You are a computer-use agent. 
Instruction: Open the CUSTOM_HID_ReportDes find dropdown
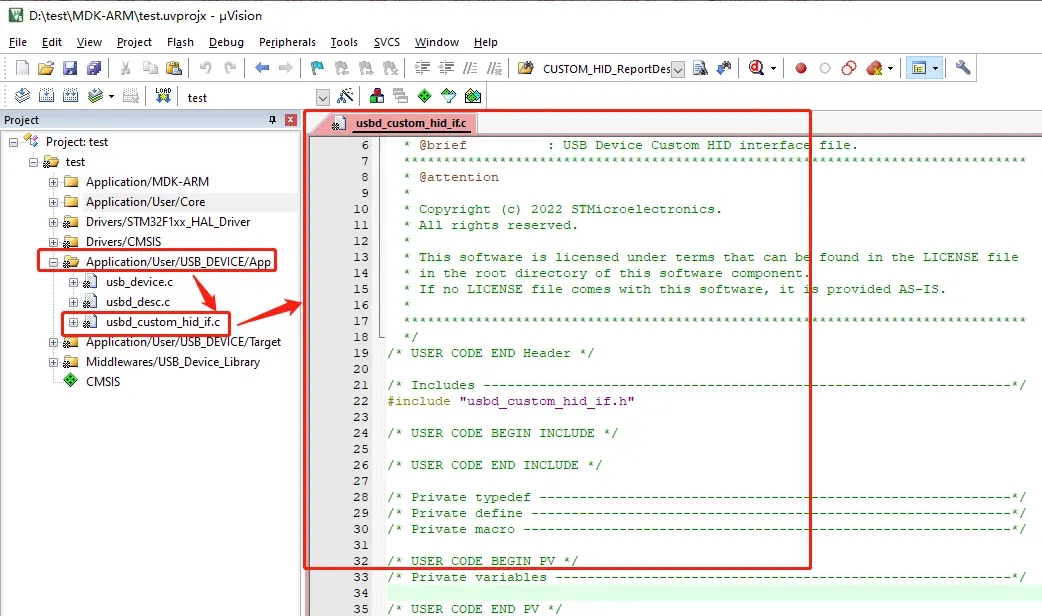click(x=678, y=69)
